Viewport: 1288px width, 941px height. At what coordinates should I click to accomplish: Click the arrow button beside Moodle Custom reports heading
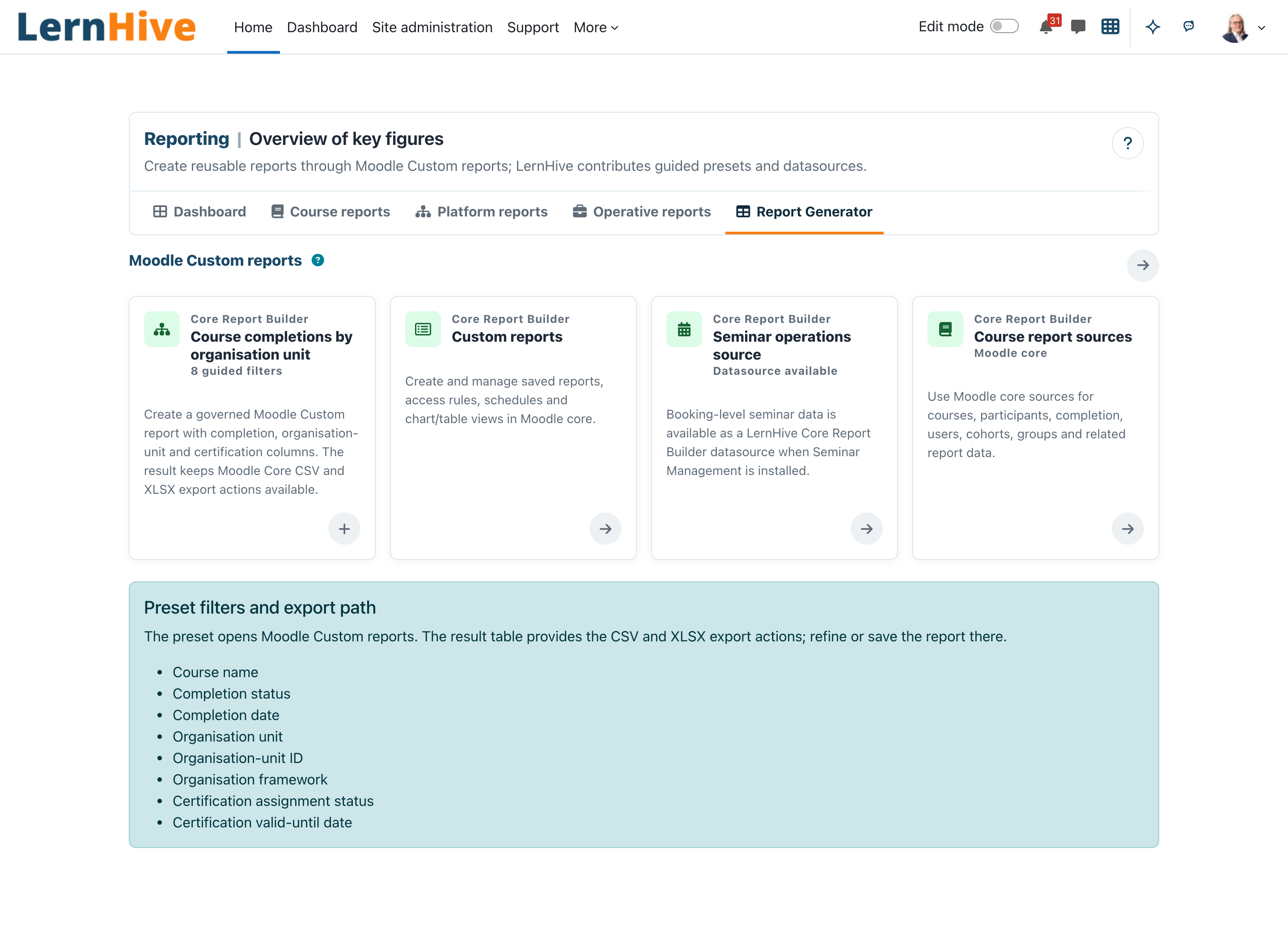point(1143,266)
